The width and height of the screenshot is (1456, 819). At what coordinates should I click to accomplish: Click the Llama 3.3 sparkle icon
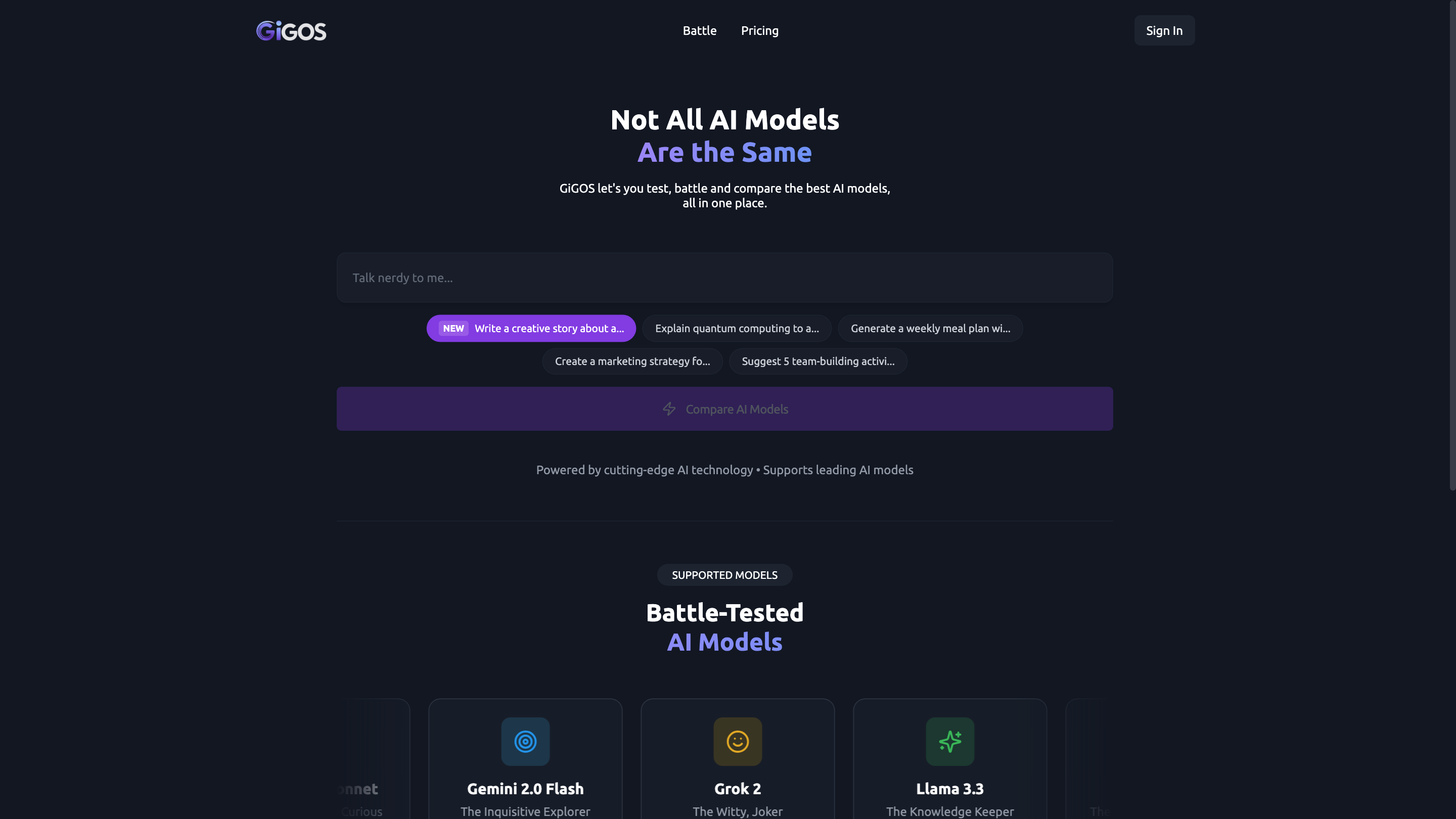coord(949,741)
